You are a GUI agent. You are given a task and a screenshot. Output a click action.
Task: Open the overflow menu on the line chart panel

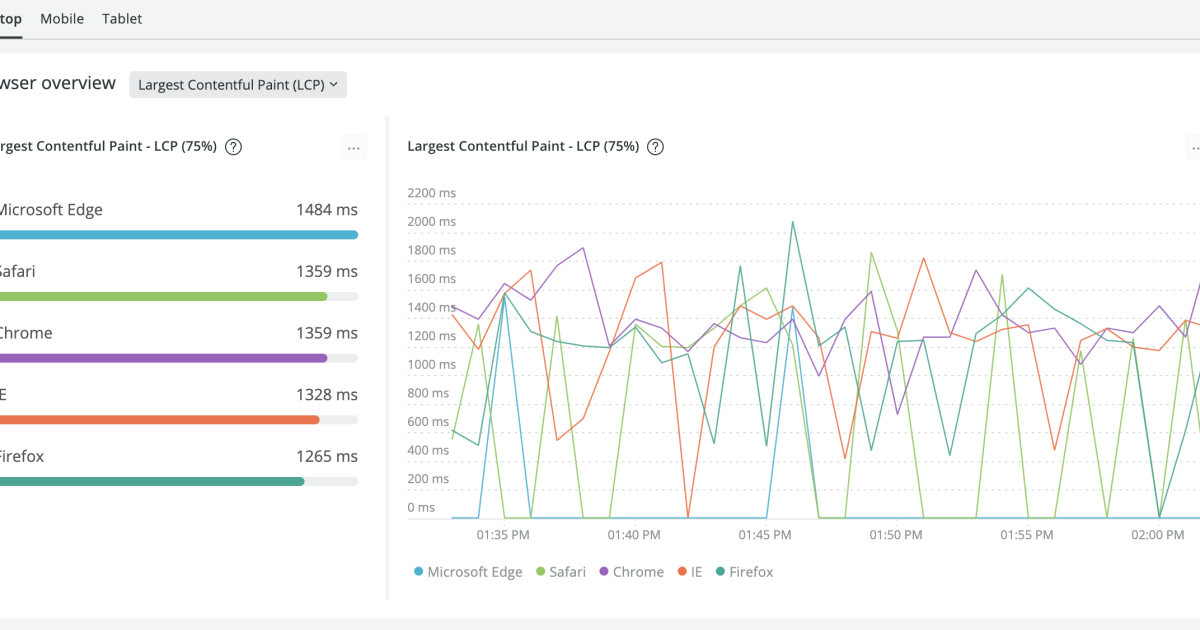(1196, 147)
